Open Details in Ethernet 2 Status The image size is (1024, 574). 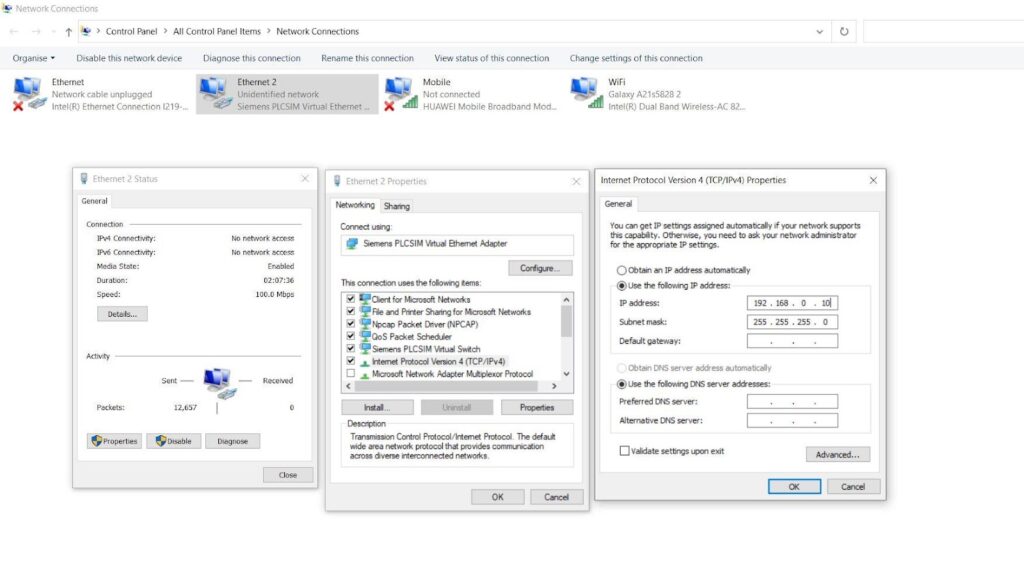[122, 314]
